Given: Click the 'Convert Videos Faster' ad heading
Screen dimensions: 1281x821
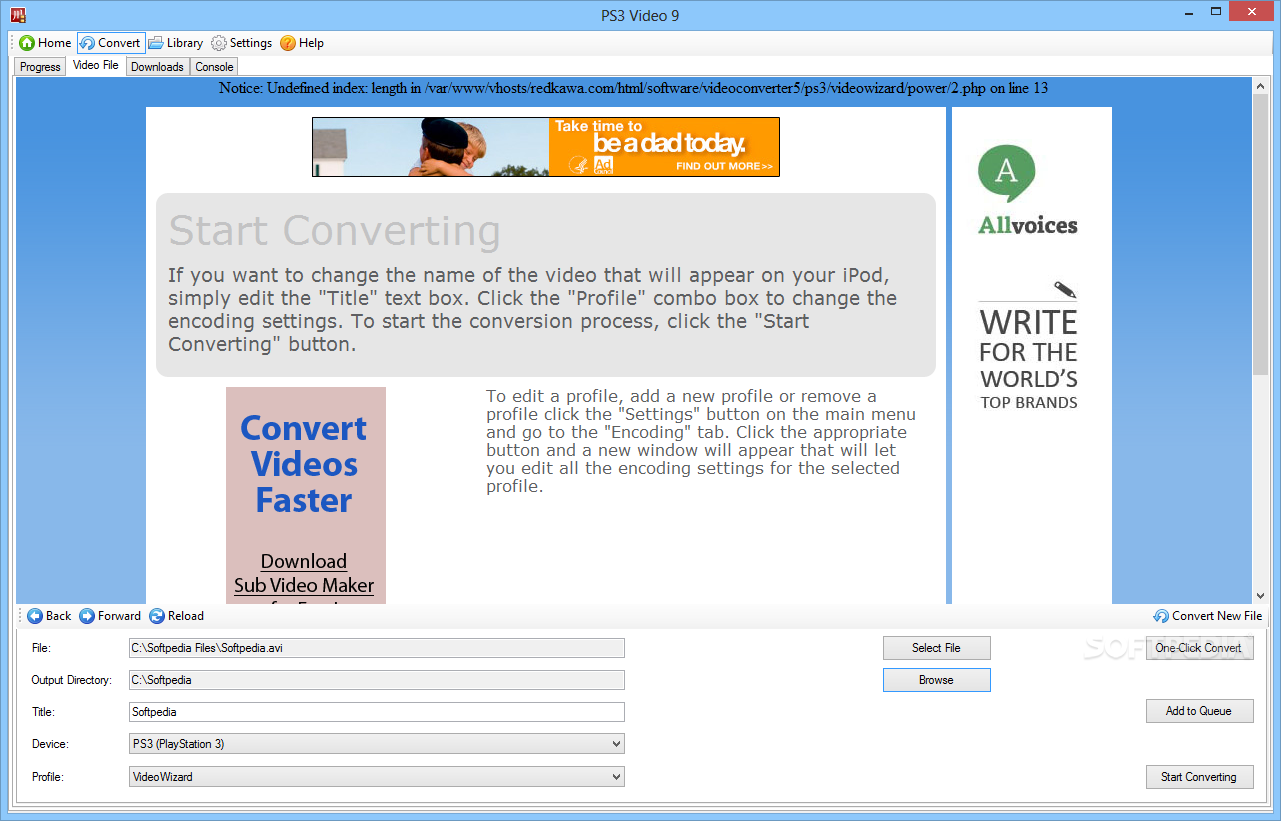Looking at the screenshot, I should point(304,464).
